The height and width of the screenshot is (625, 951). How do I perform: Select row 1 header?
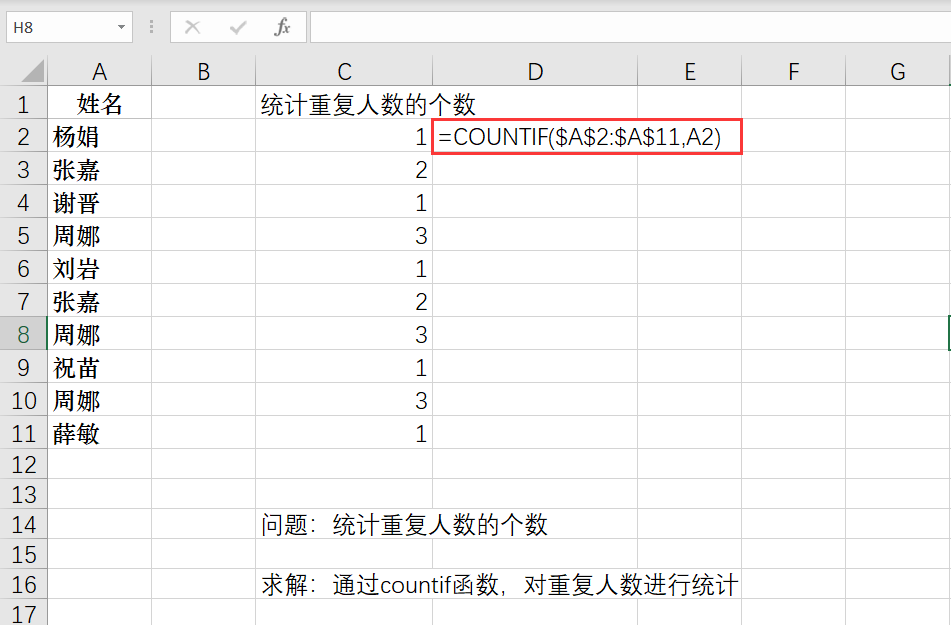23,104
